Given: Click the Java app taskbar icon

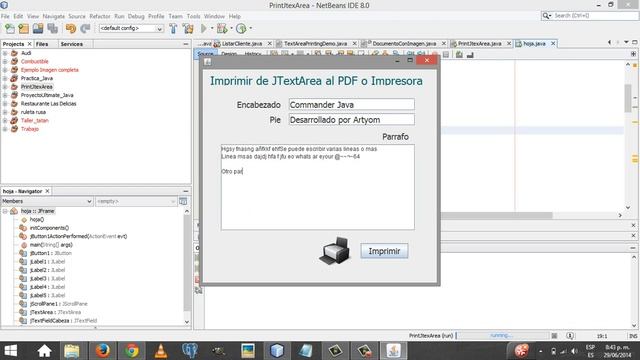Looking at the screenshot, I should pos(394,351).
